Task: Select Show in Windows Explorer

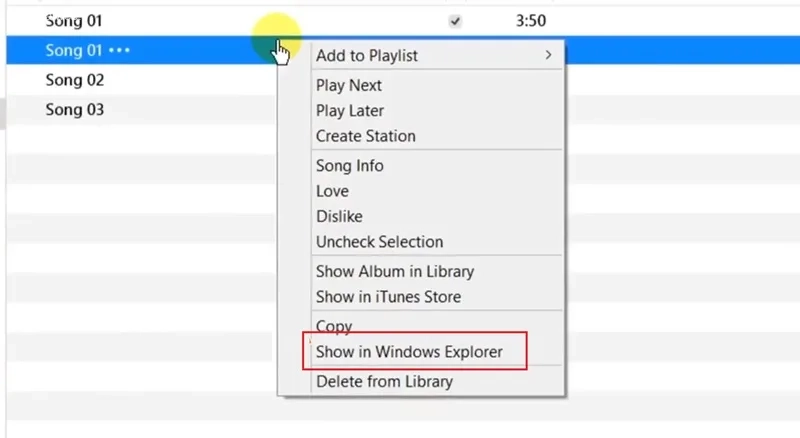Action: (x=437, y=352)
